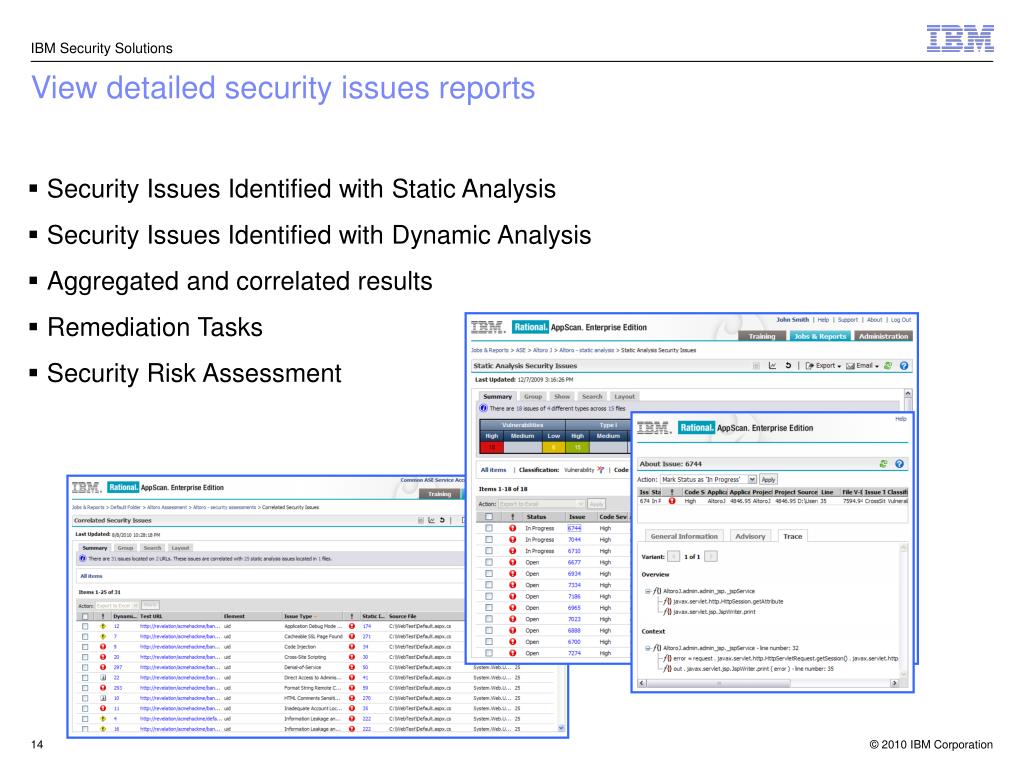Click the IBM logo in the slide header
This screenshot has height=768, width=1024.
point(960,39)
